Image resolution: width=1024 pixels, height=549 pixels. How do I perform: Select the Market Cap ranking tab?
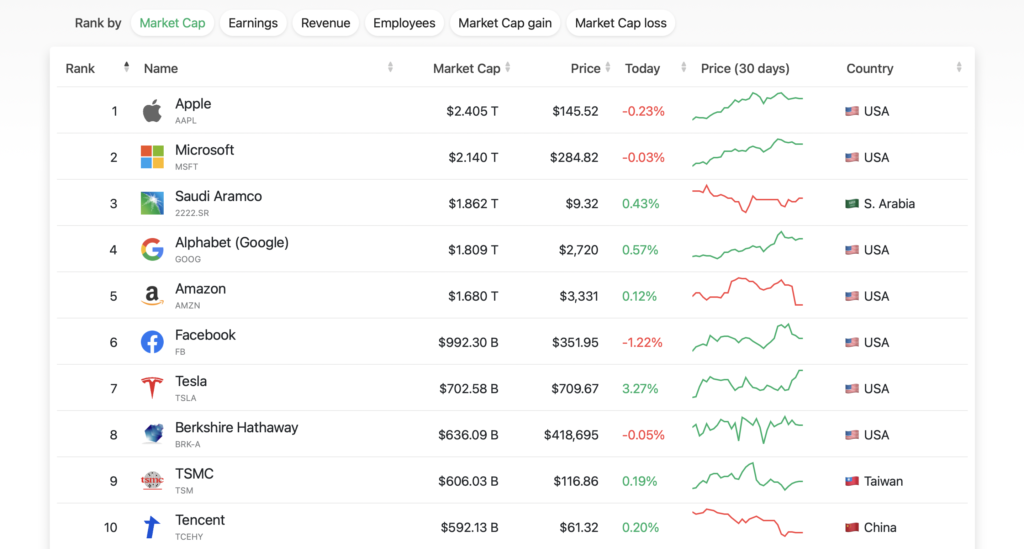click(172, 23)
